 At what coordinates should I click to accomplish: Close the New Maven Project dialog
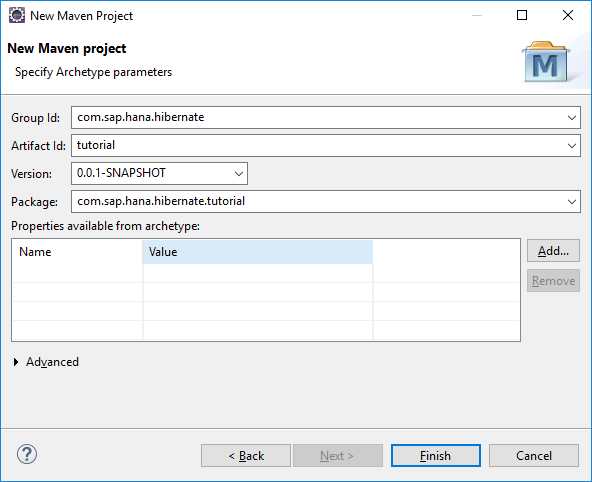coord(568,15)
